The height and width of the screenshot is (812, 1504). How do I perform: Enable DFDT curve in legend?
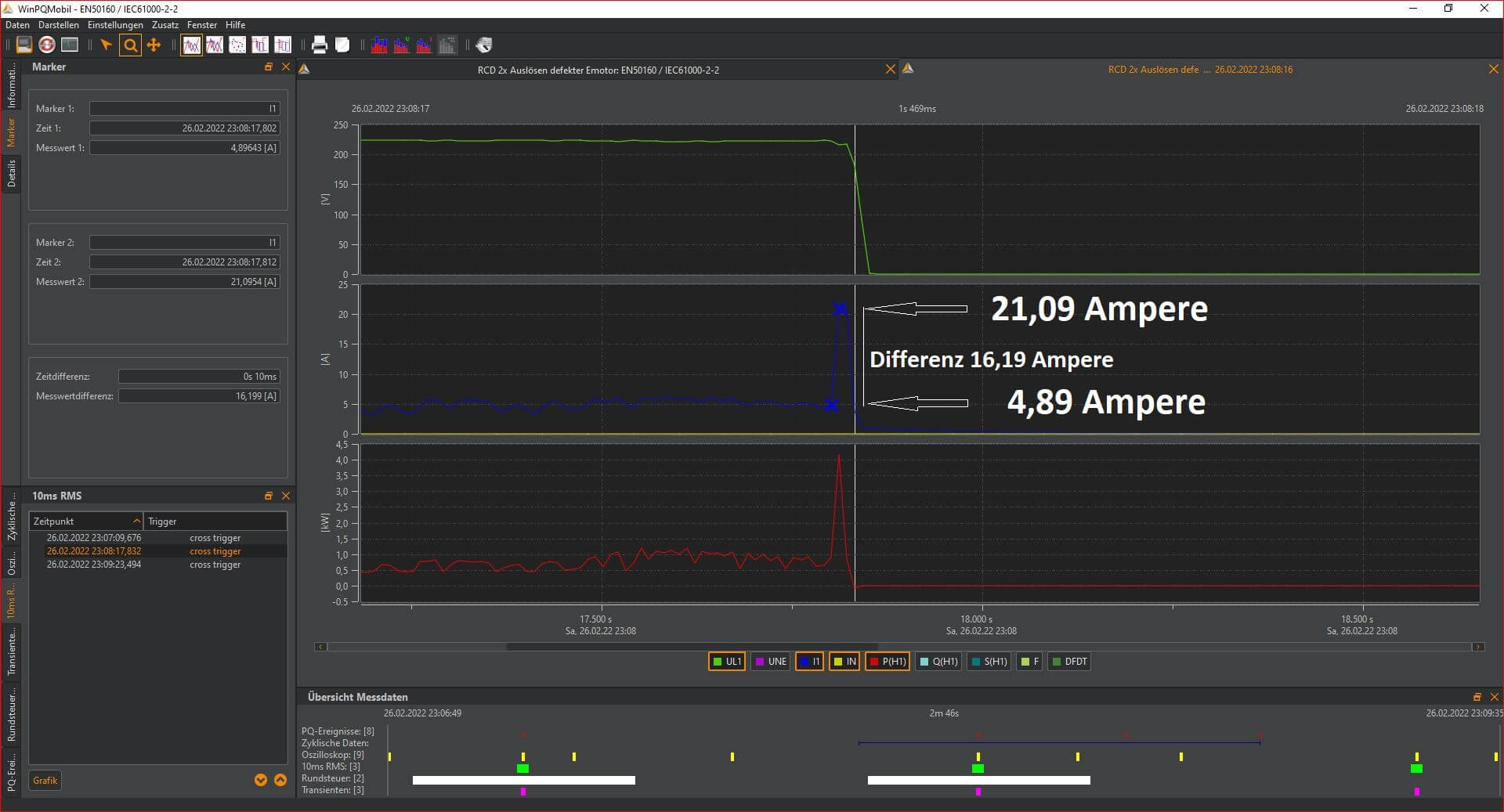pyautogui.click(x=1069, y=662)
